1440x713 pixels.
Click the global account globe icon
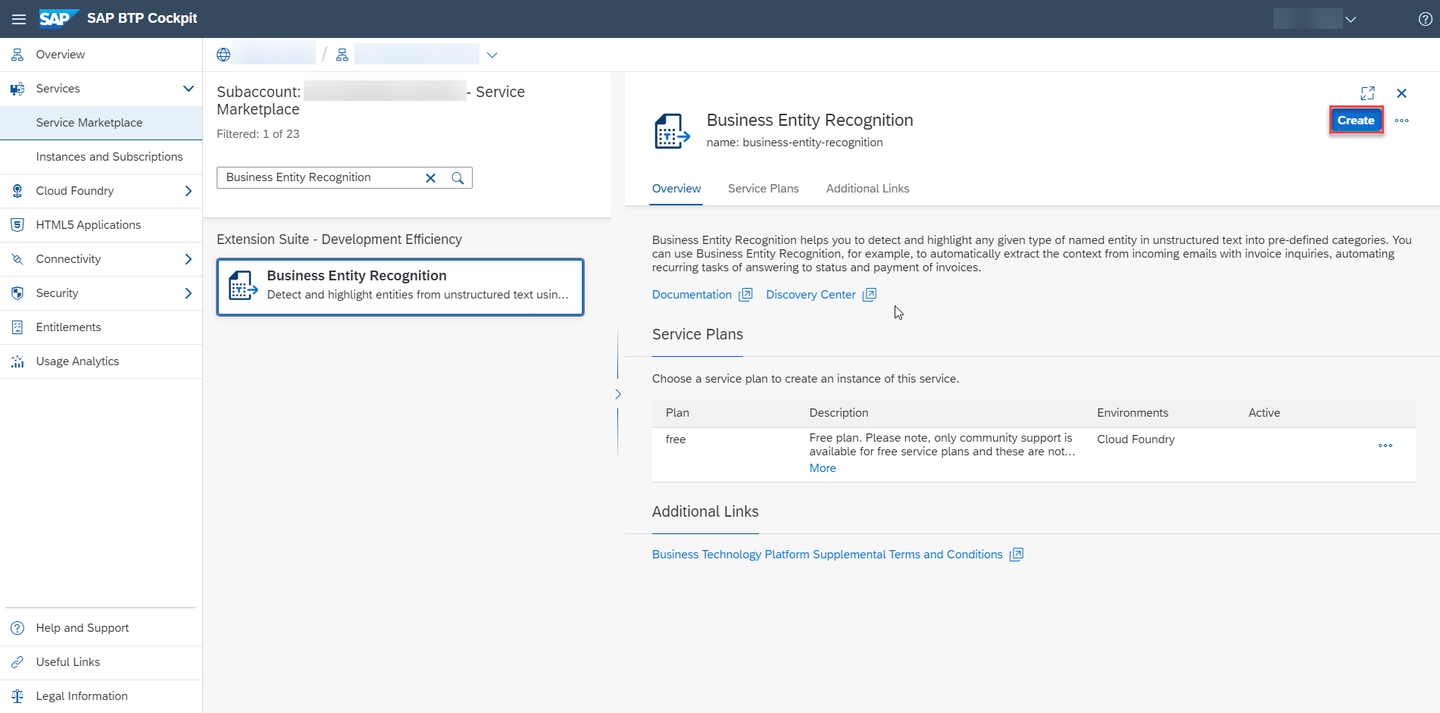tap(223, 55)
